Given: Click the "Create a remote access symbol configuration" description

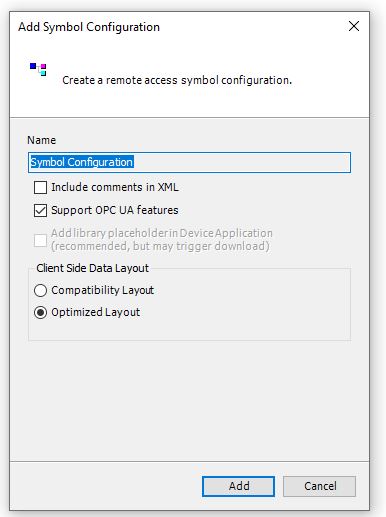Looking at the screenshot, I should point(177,80).
